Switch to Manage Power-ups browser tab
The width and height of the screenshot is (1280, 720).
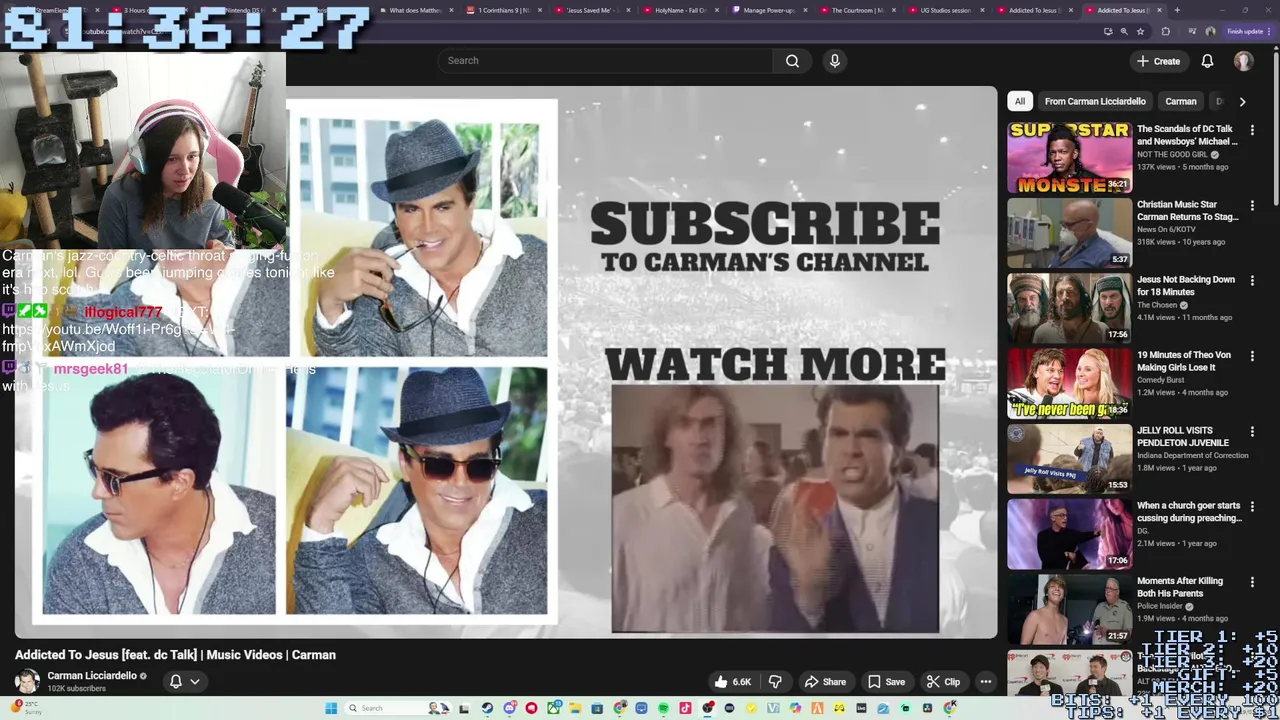point(768,10)
